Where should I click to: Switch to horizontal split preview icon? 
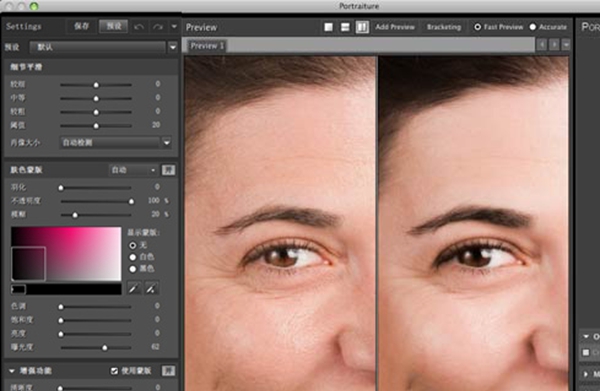click(x=345, y=27)
